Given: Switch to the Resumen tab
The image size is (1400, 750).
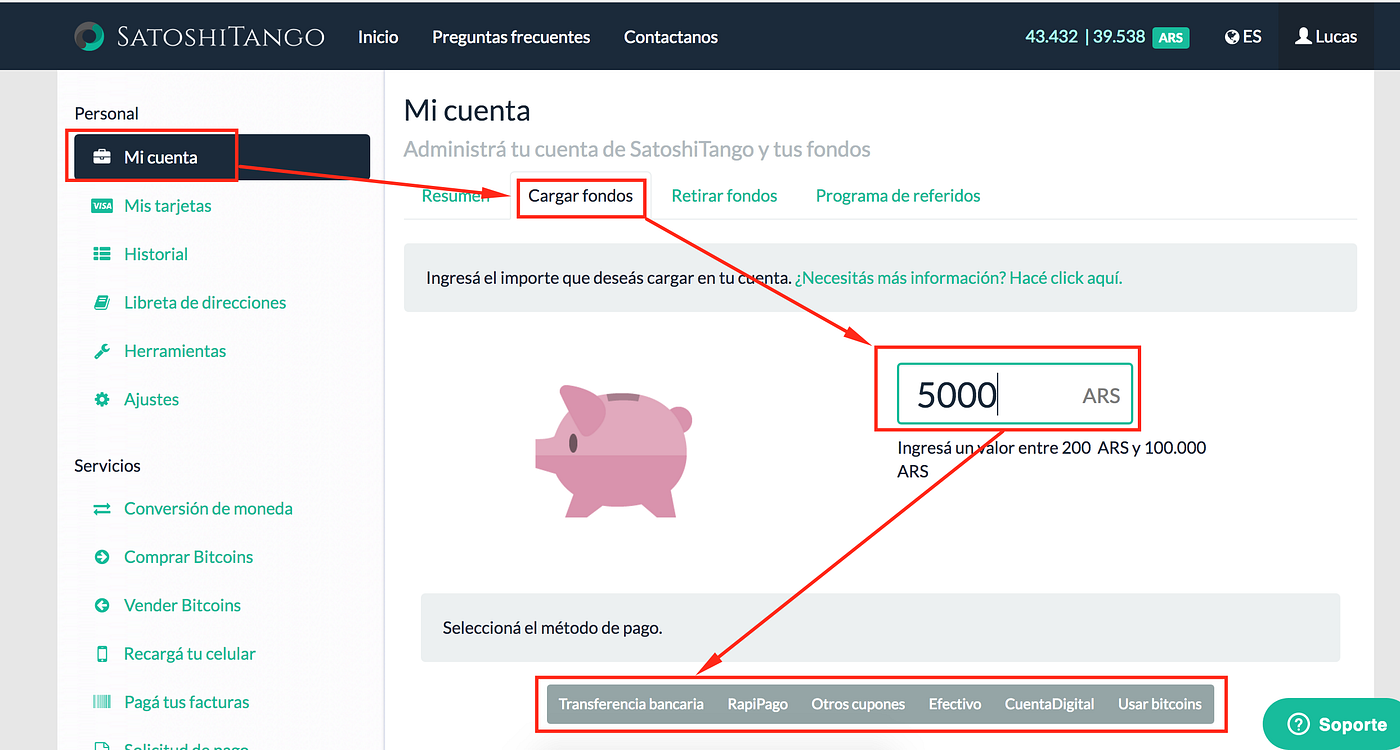Looking at the screenshot, I should (x=455, y=196).
